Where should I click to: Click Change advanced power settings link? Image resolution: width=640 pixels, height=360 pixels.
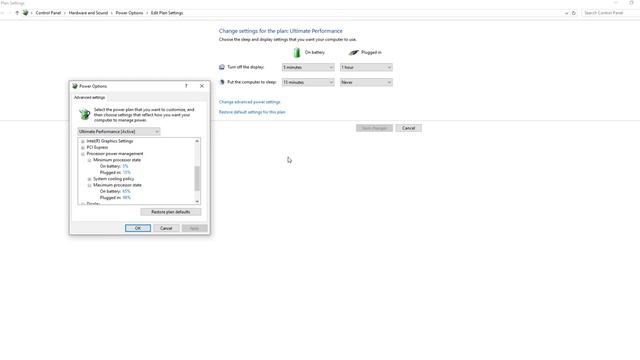pos(249,102)
